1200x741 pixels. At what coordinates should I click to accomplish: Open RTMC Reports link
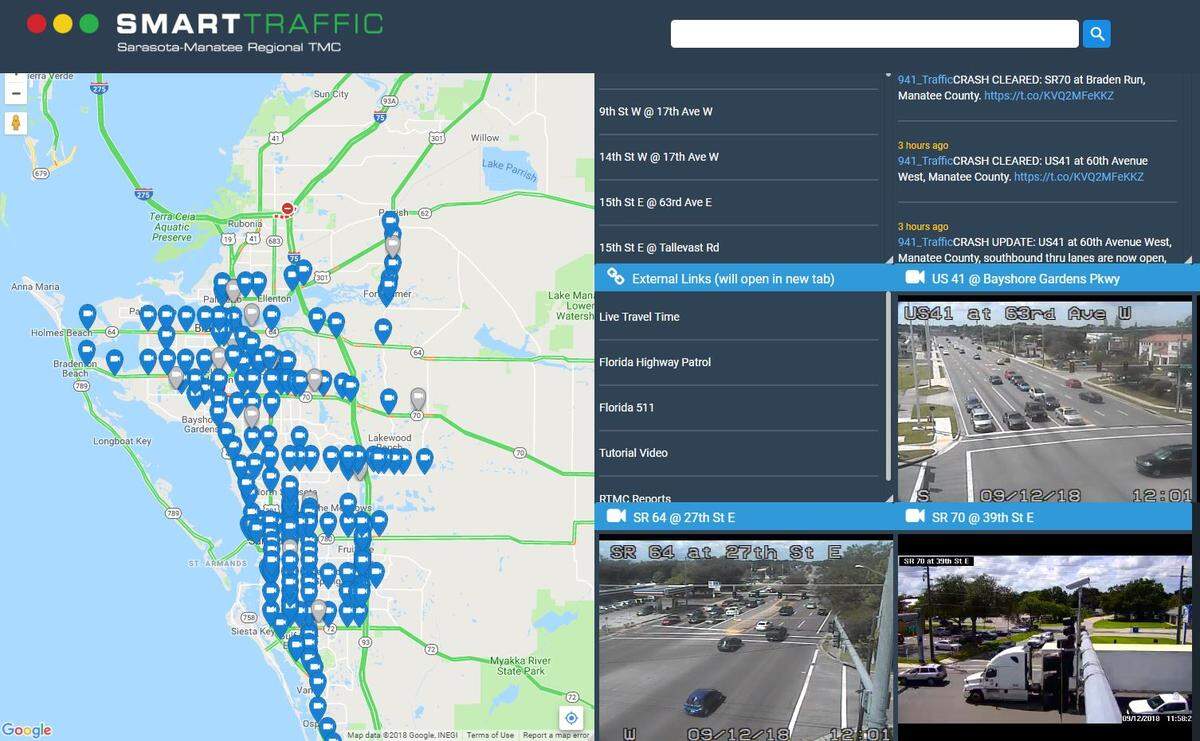635,498
